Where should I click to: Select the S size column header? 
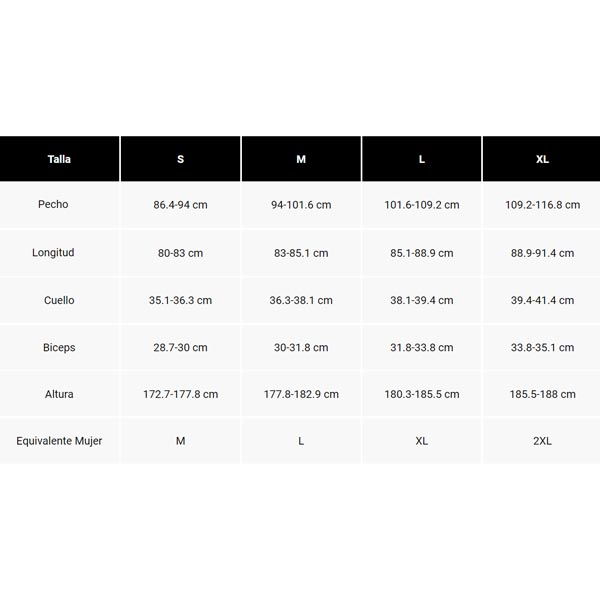[180, 159]
